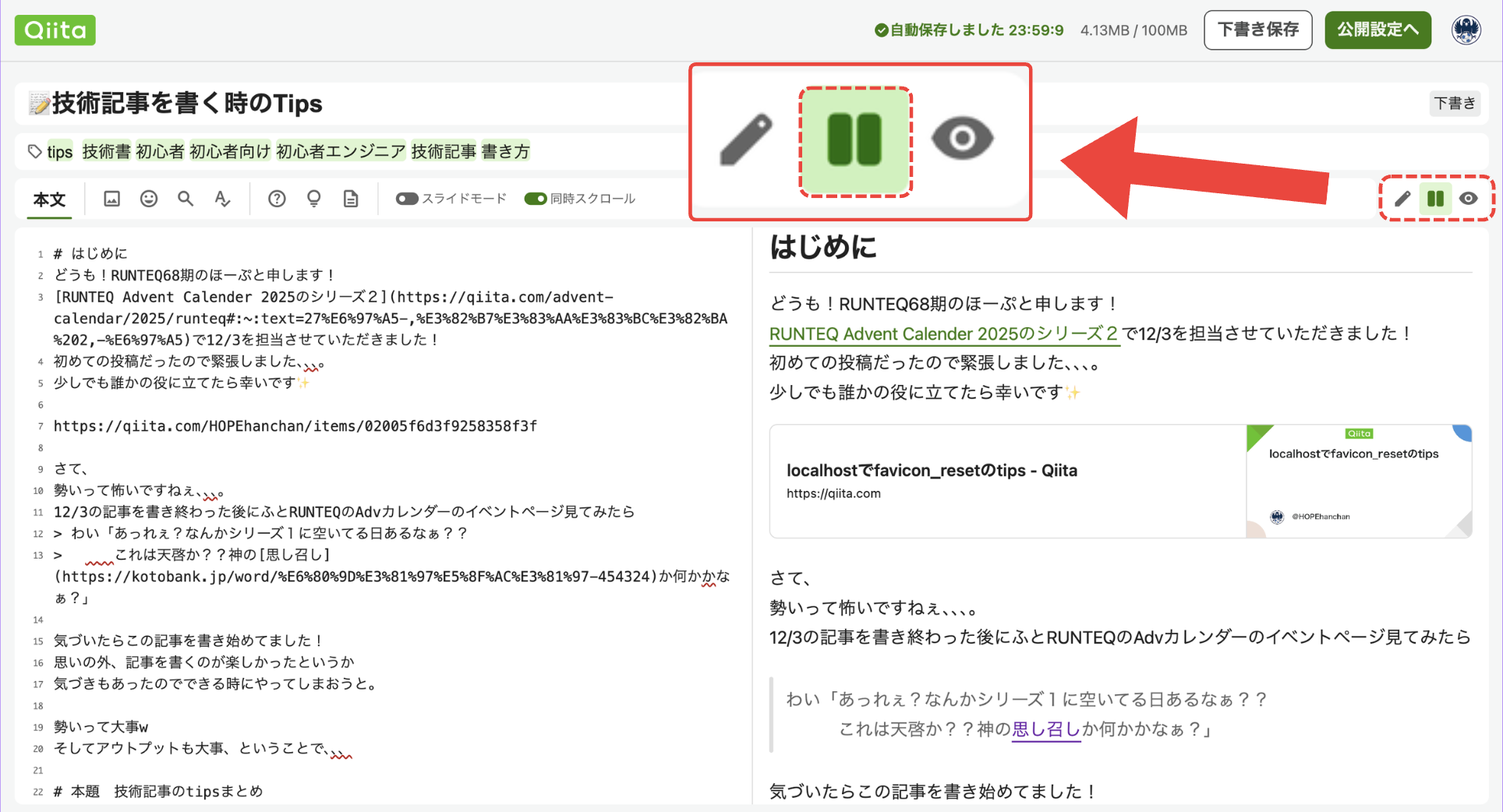Open the spell check tool
The image size is (1503, 812).
click(223, 199)
